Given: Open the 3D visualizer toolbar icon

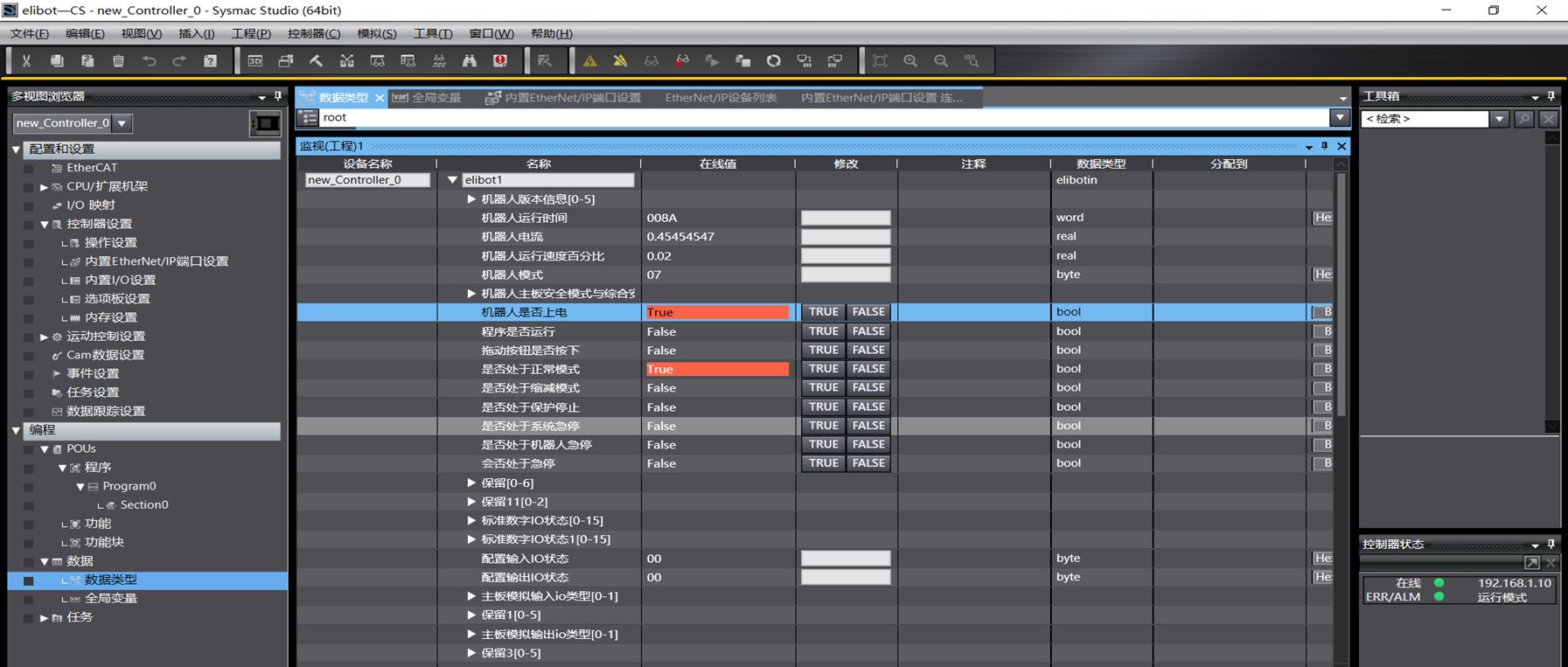Looking at the screenshot, I should tap(255, 61).
